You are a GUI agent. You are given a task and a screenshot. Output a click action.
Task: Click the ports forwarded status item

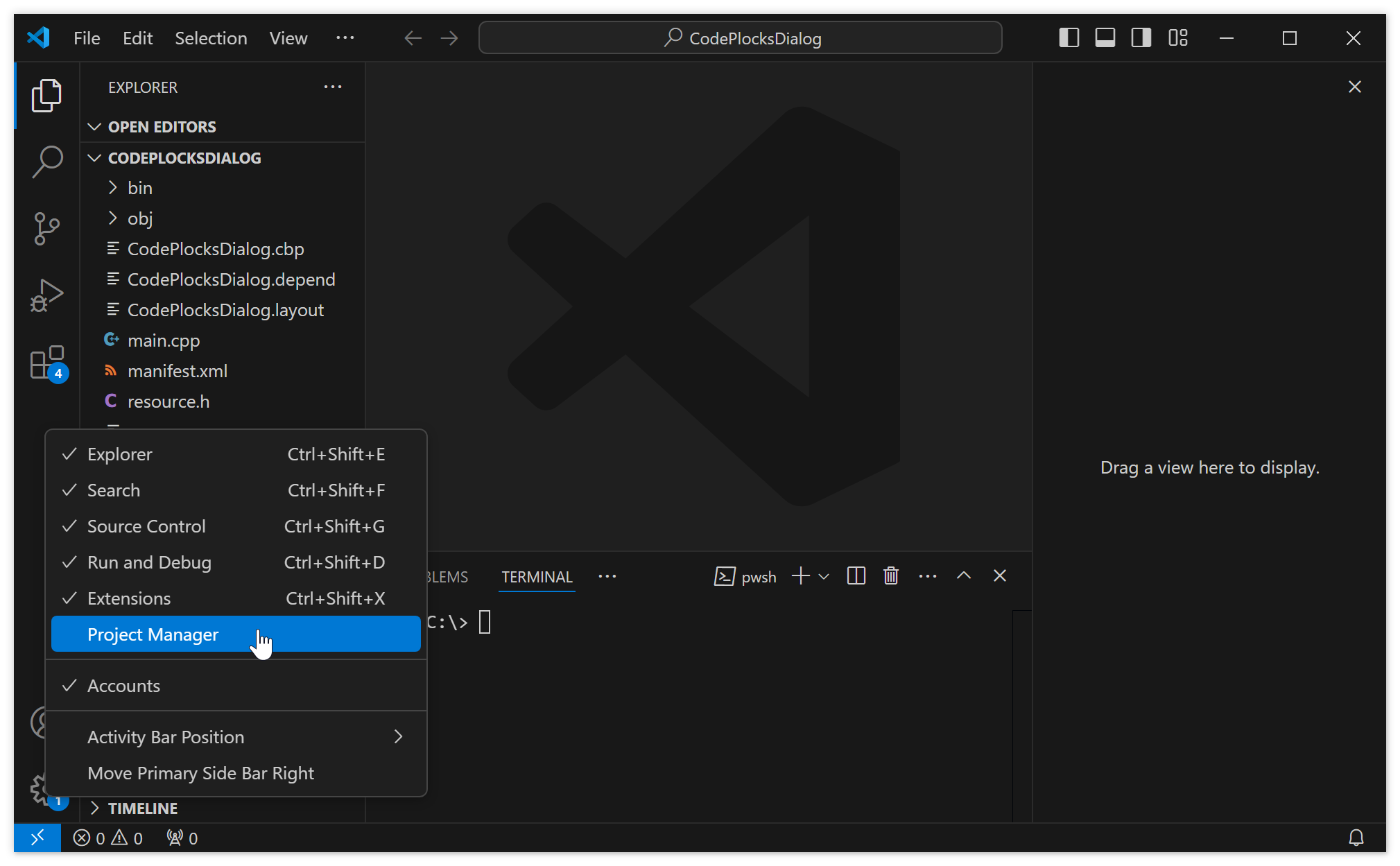[x=182, y=838]
